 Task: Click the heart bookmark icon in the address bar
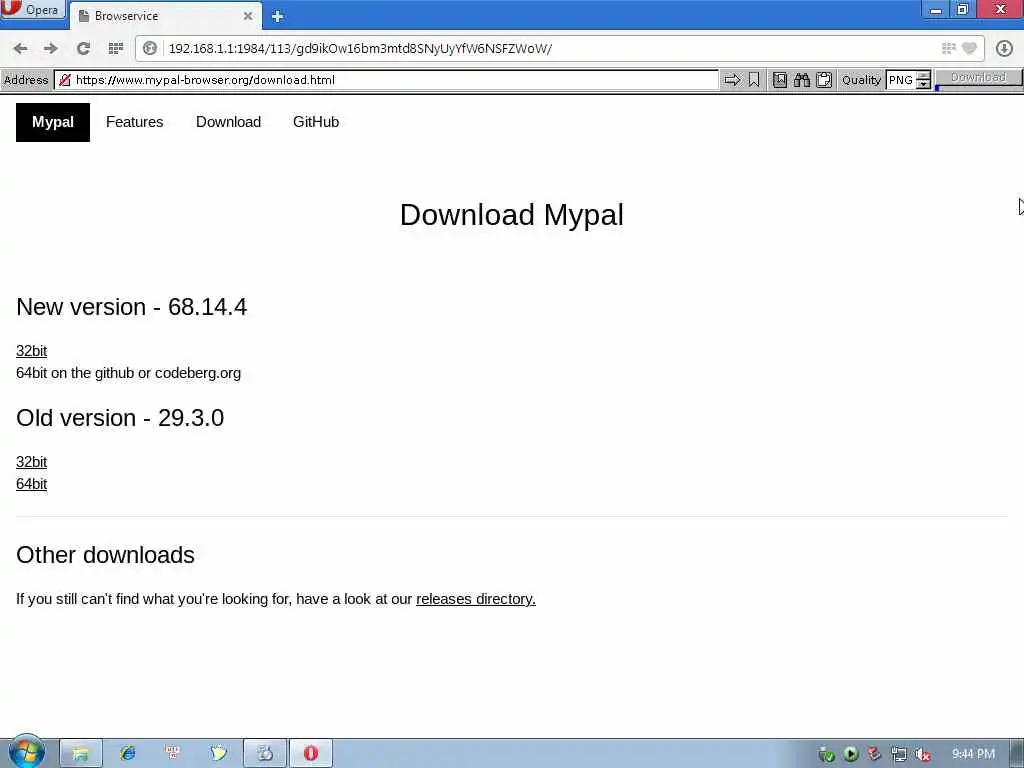coord(969,48)
